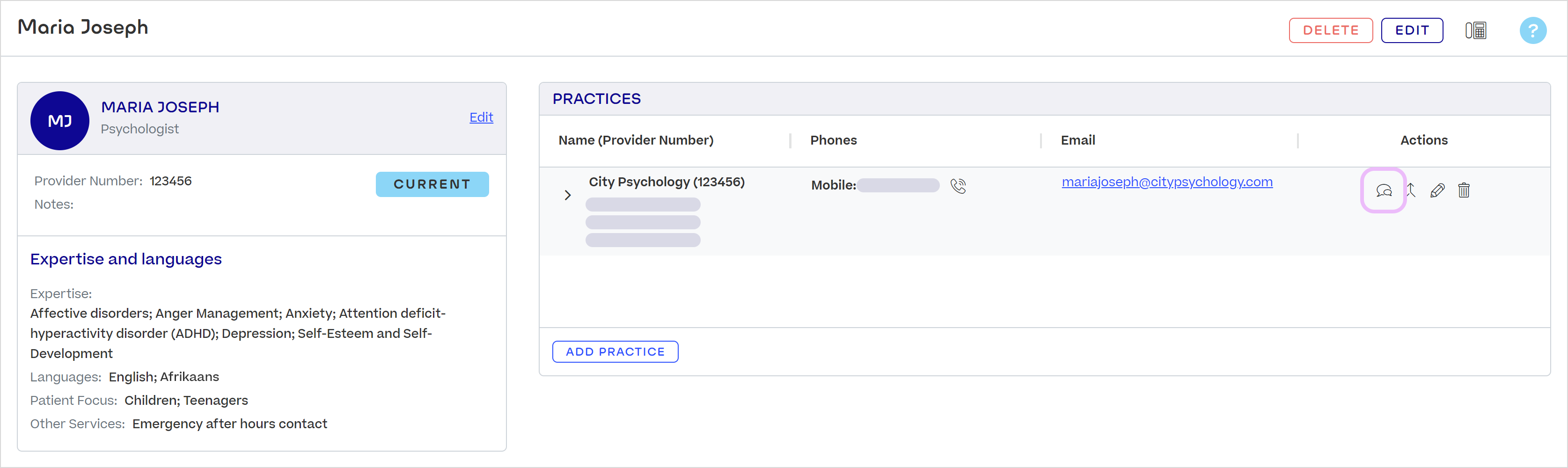Click the Languages value English; Afrikaans
The image size is (1568, 468).
[164, 377]
